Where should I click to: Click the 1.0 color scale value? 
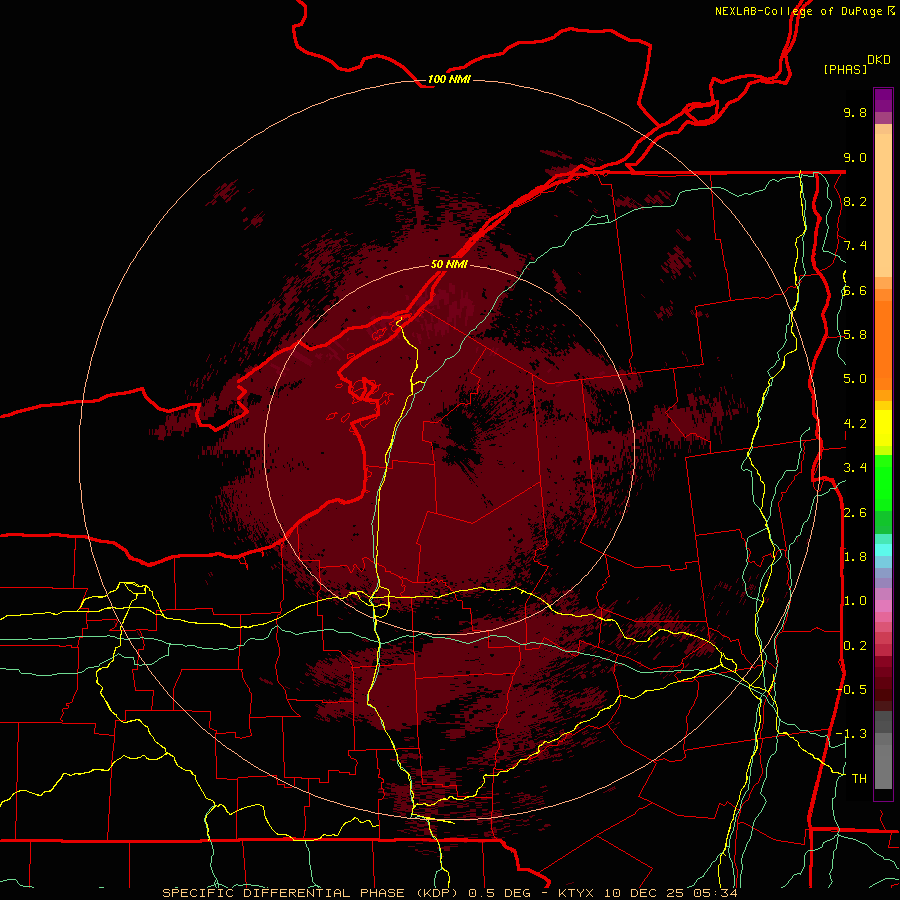point(855,601)
